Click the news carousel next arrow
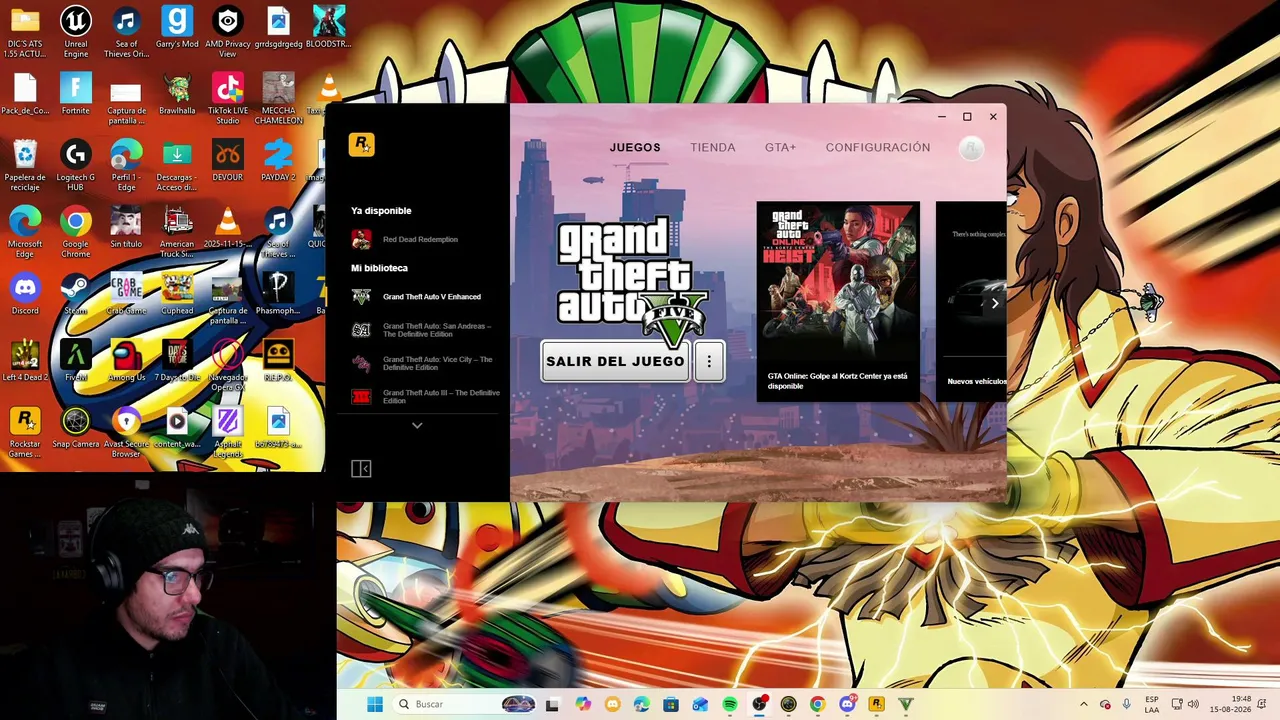The image size is (1280, 720). click(994, 303)
